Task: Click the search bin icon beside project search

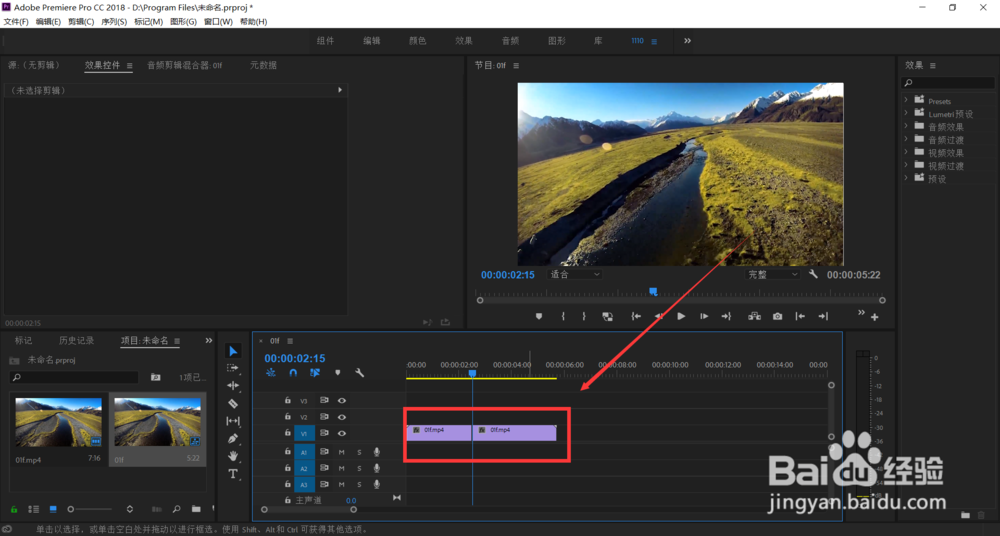Action: point(156,377)
